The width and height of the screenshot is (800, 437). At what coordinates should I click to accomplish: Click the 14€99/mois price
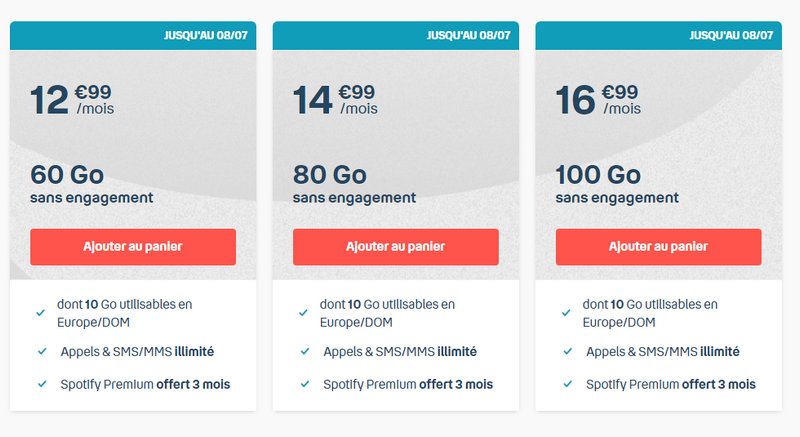point(334,99)
